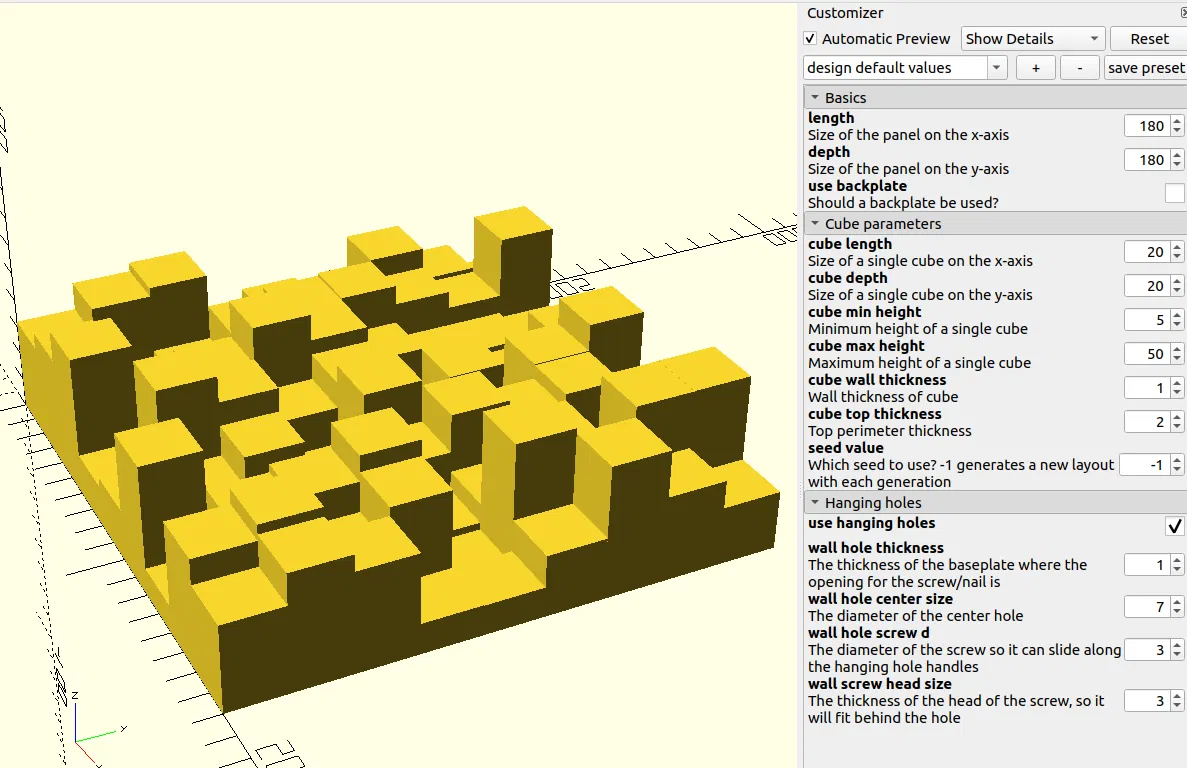Click the cube length value field

(1146, 252)
